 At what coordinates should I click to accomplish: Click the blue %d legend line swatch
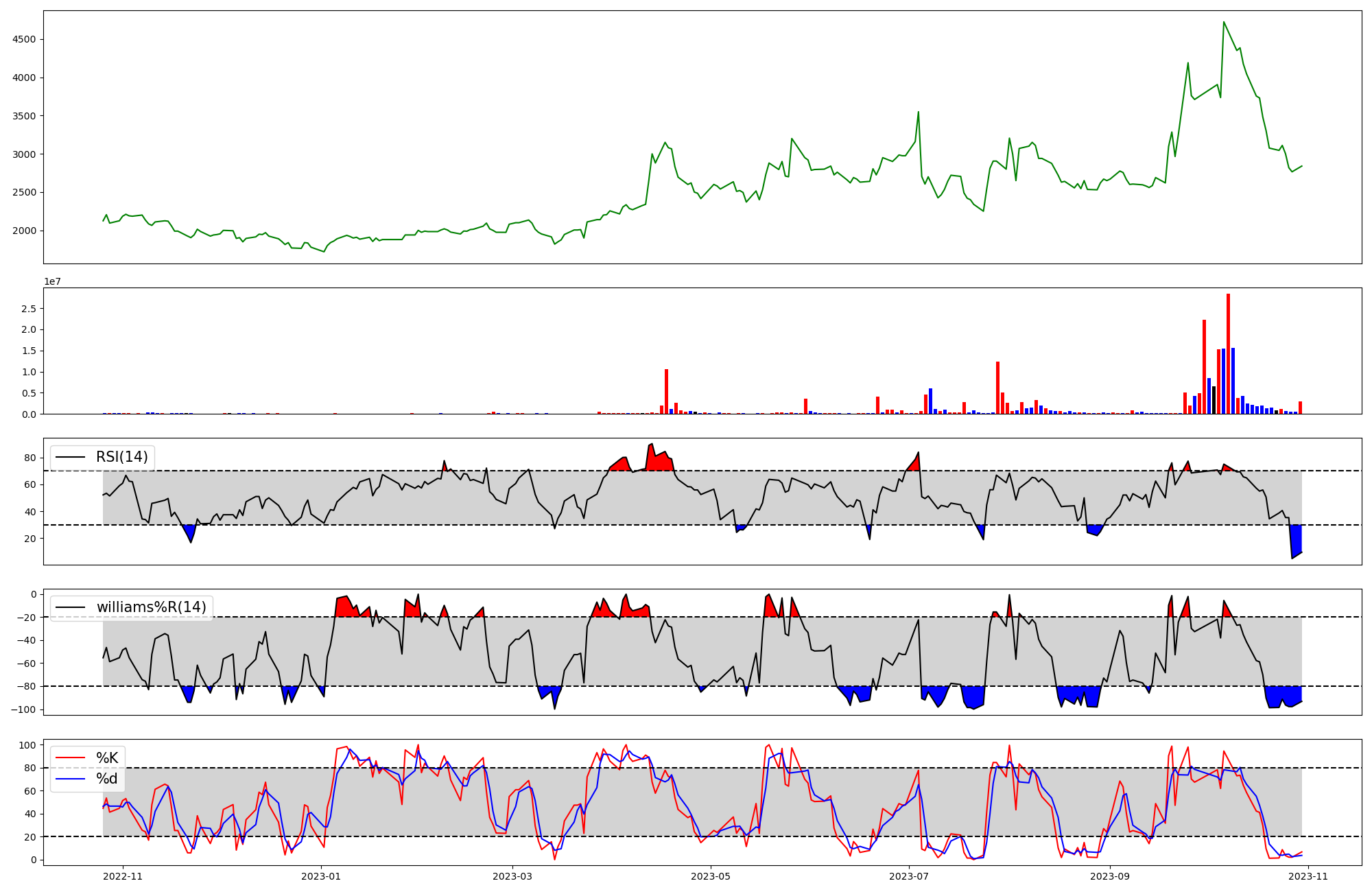70,779
